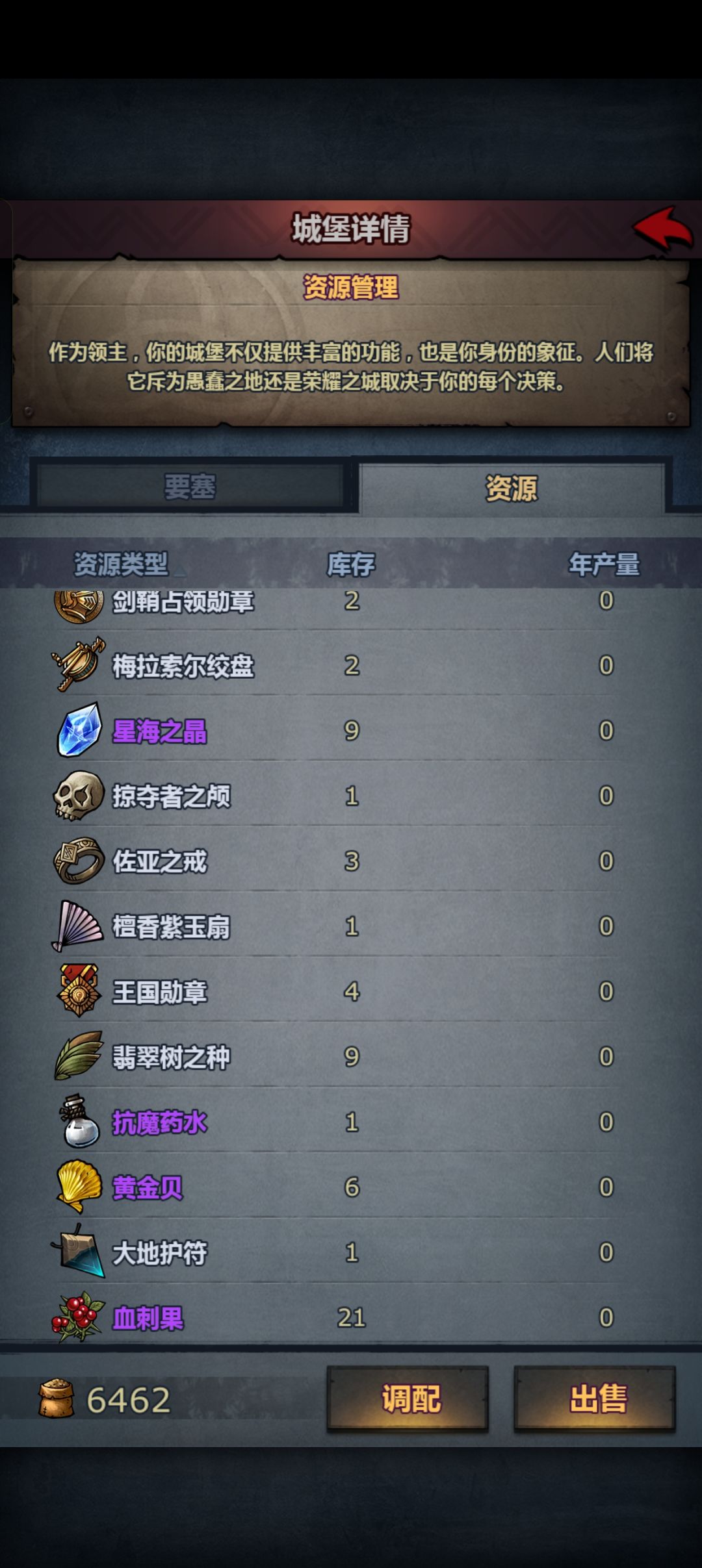Tap the 血刺果 red berries icon
Viewport: 702px width, 1568px height.
[x=78, y=1317]
